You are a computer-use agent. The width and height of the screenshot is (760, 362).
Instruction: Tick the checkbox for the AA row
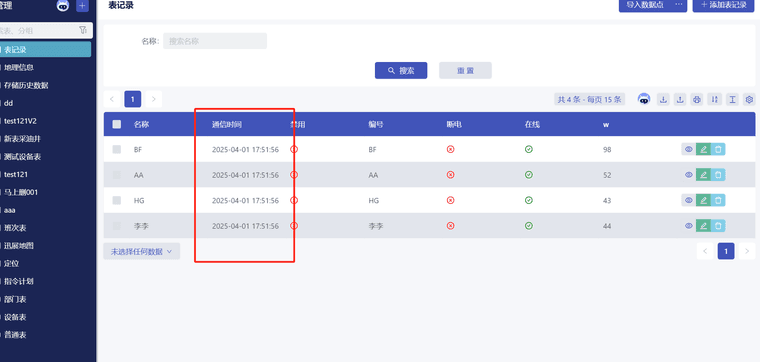point(117,175)
